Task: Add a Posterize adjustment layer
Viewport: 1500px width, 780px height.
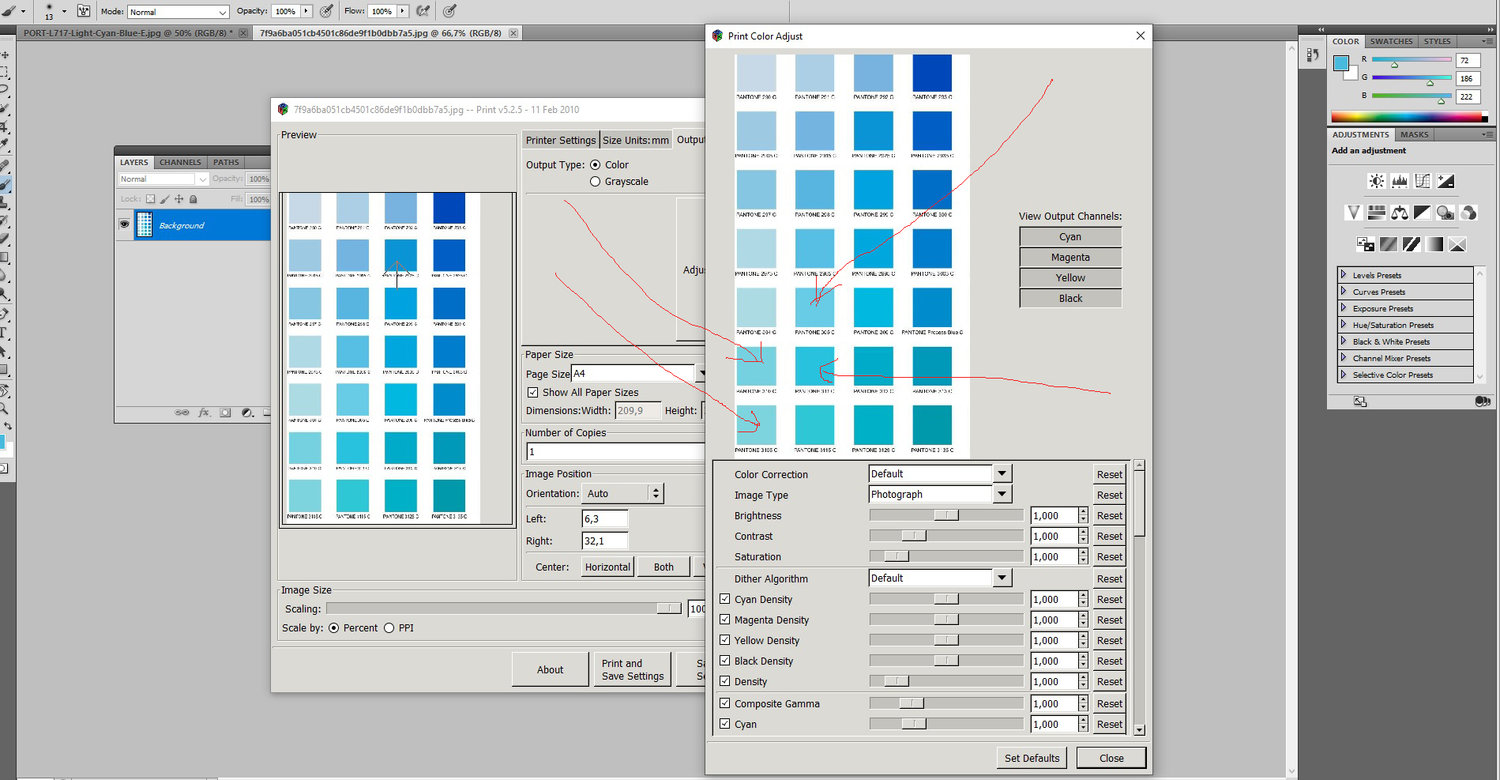Action: click(x=1388, y=244)
